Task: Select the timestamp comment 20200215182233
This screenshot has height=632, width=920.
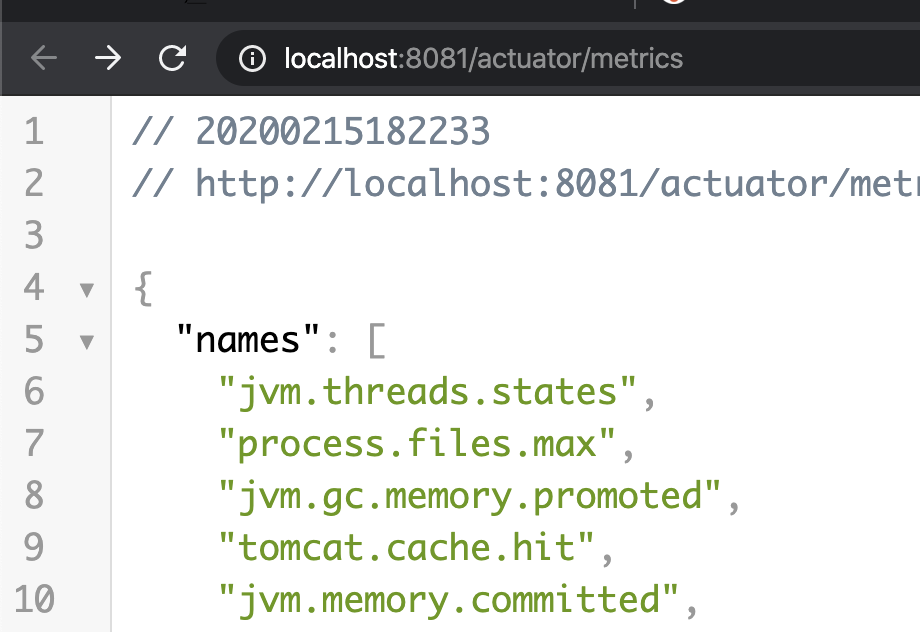Action: (x=312, y=131)
